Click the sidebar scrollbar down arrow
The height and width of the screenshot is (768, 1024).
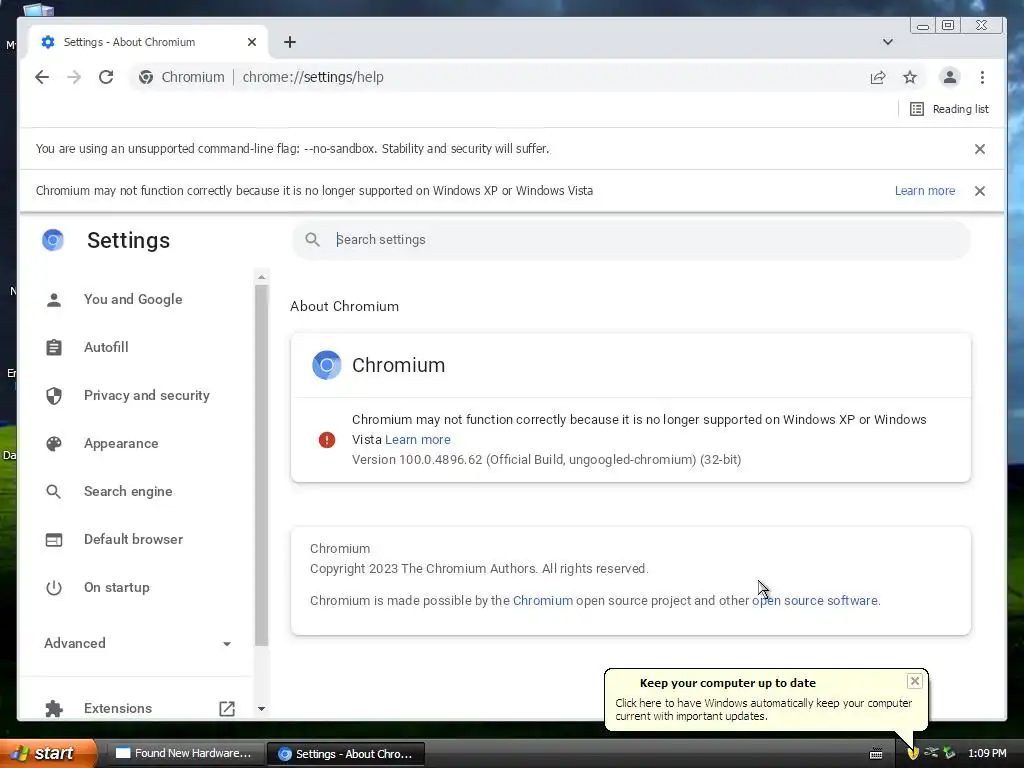click(261, 709)
